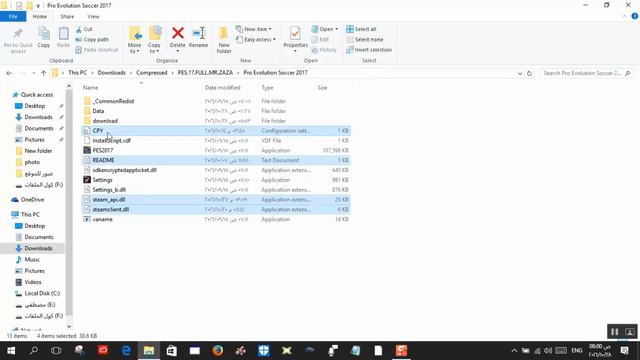Open Task View from the taskbar
This screenshot has height=360, width=640.
point(56,351)
